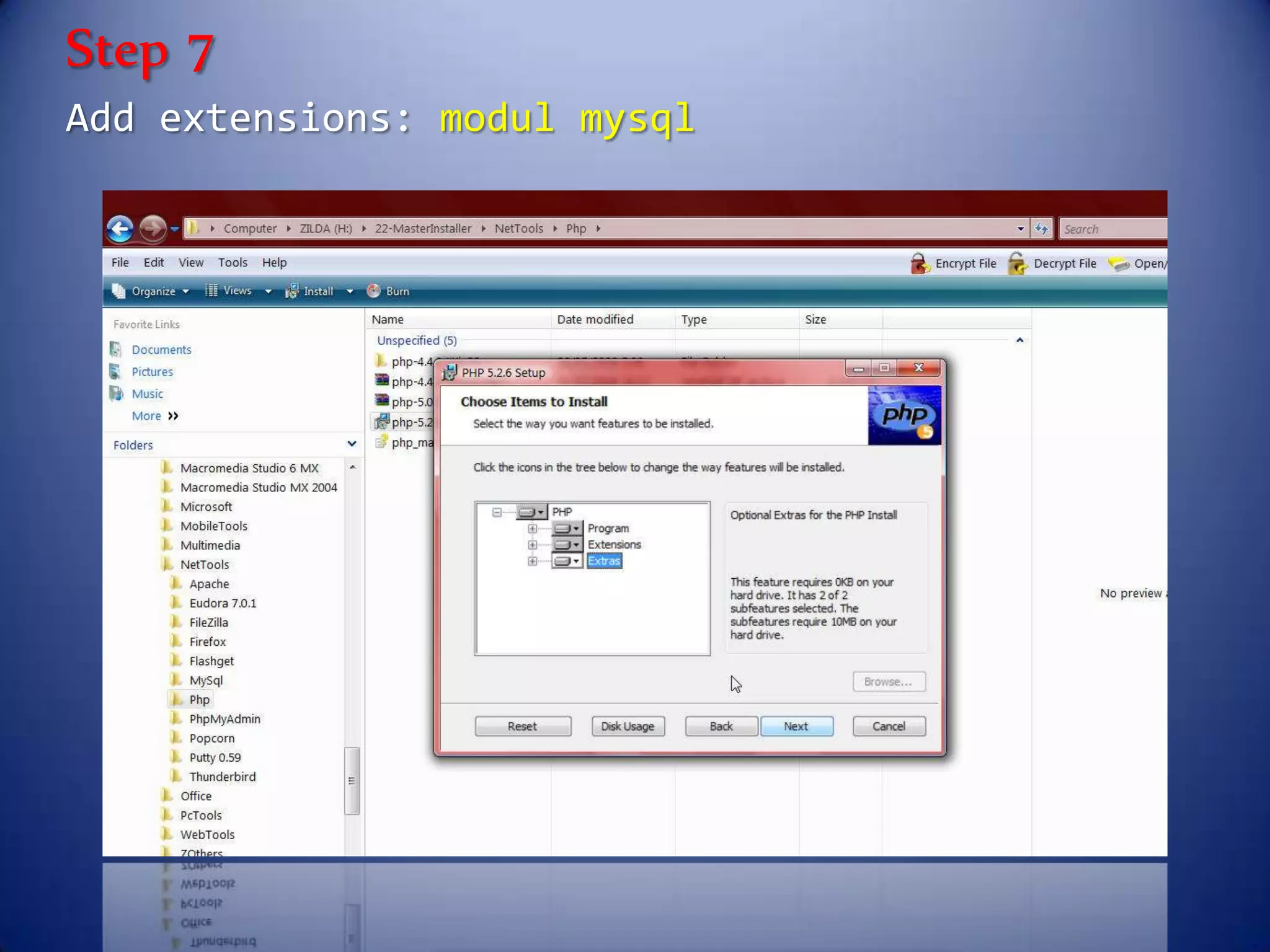Sort by Name column header
The image size is (1270, 952).
458,319
